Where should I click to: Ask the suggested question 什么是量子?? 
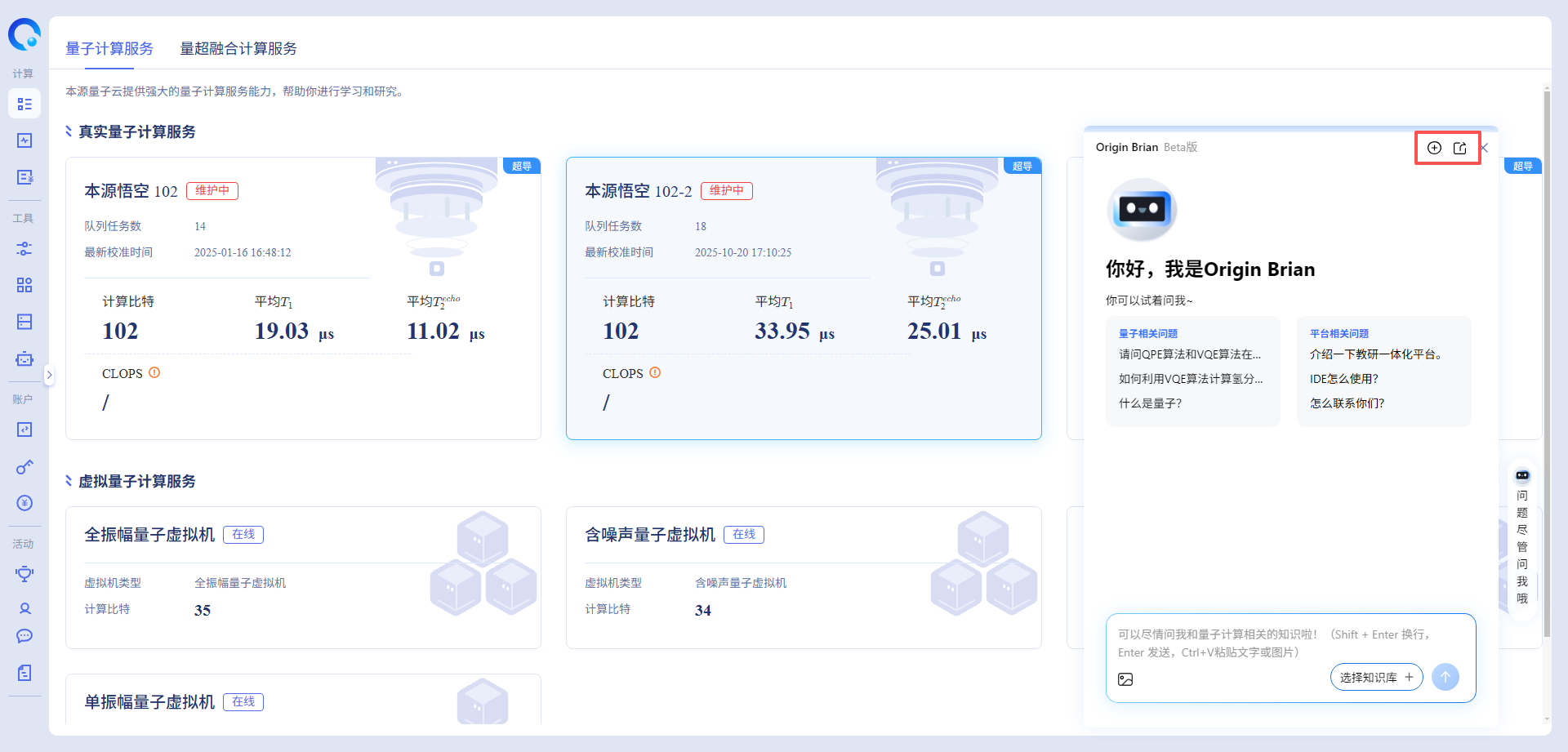tap(1150, 403)
